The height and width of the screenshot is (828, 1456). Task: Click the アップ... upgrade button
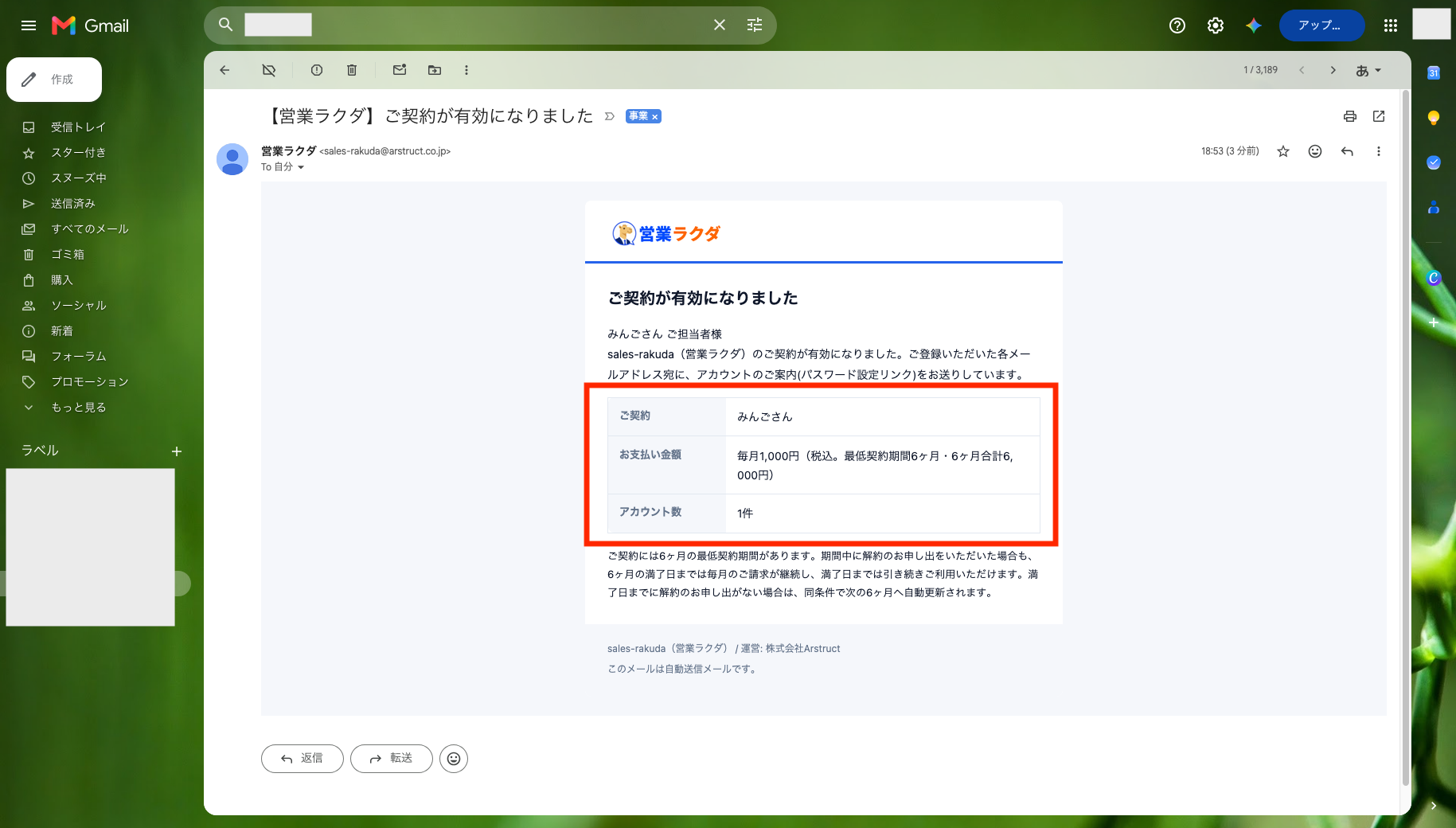click(1321, 25)
